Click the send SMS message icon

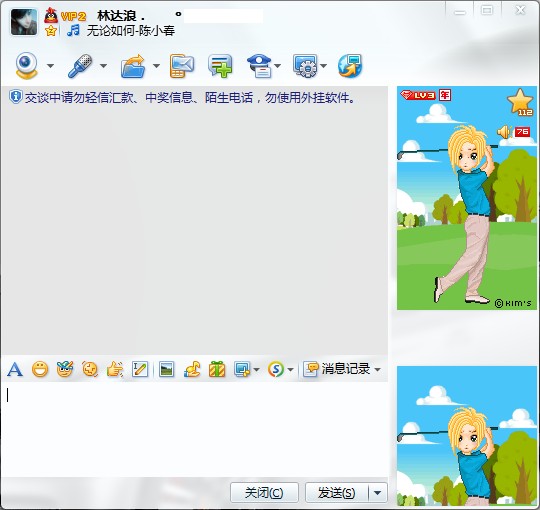(x=181, y=65)
